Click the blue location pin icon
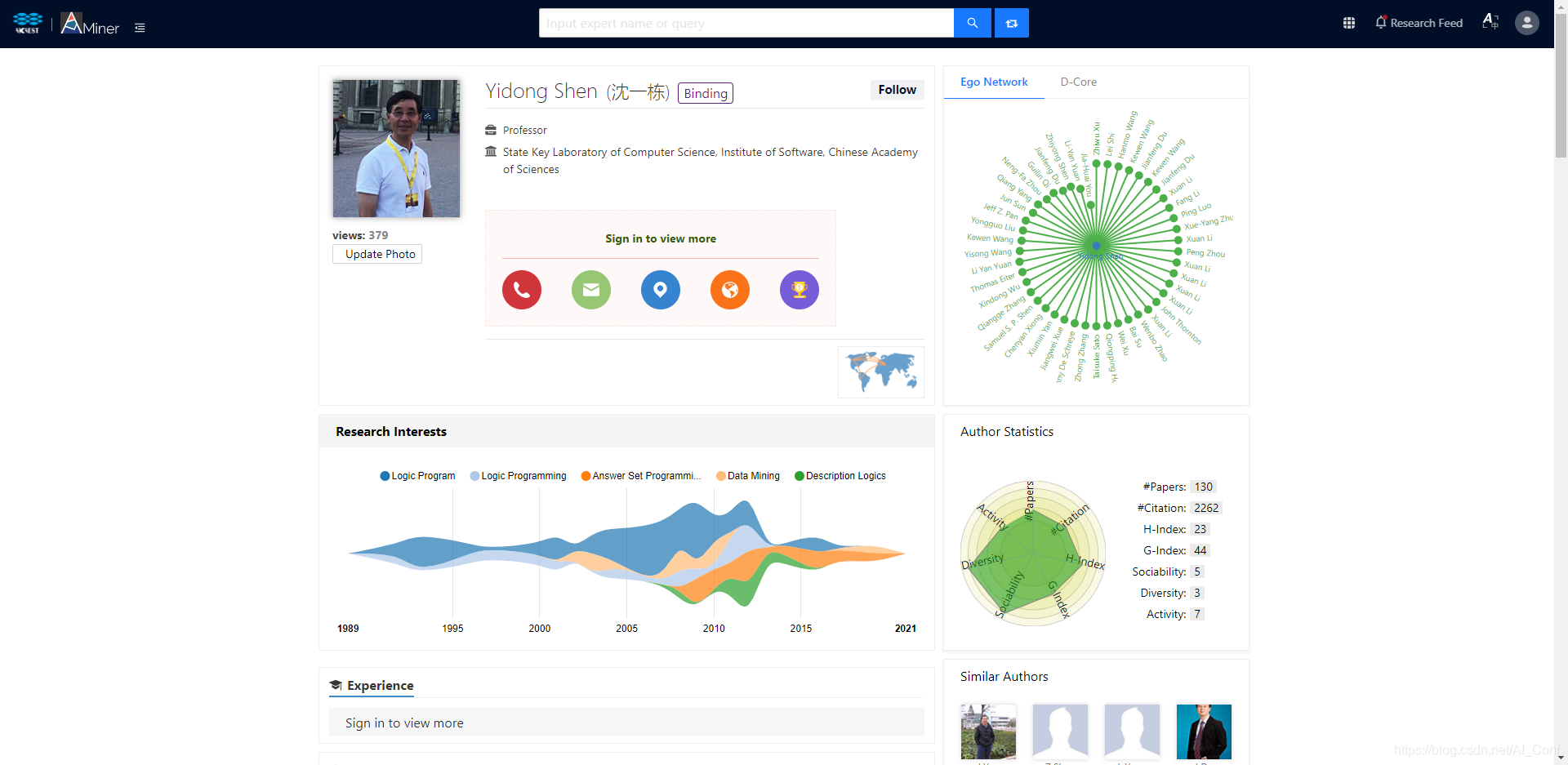 point(661,290)
